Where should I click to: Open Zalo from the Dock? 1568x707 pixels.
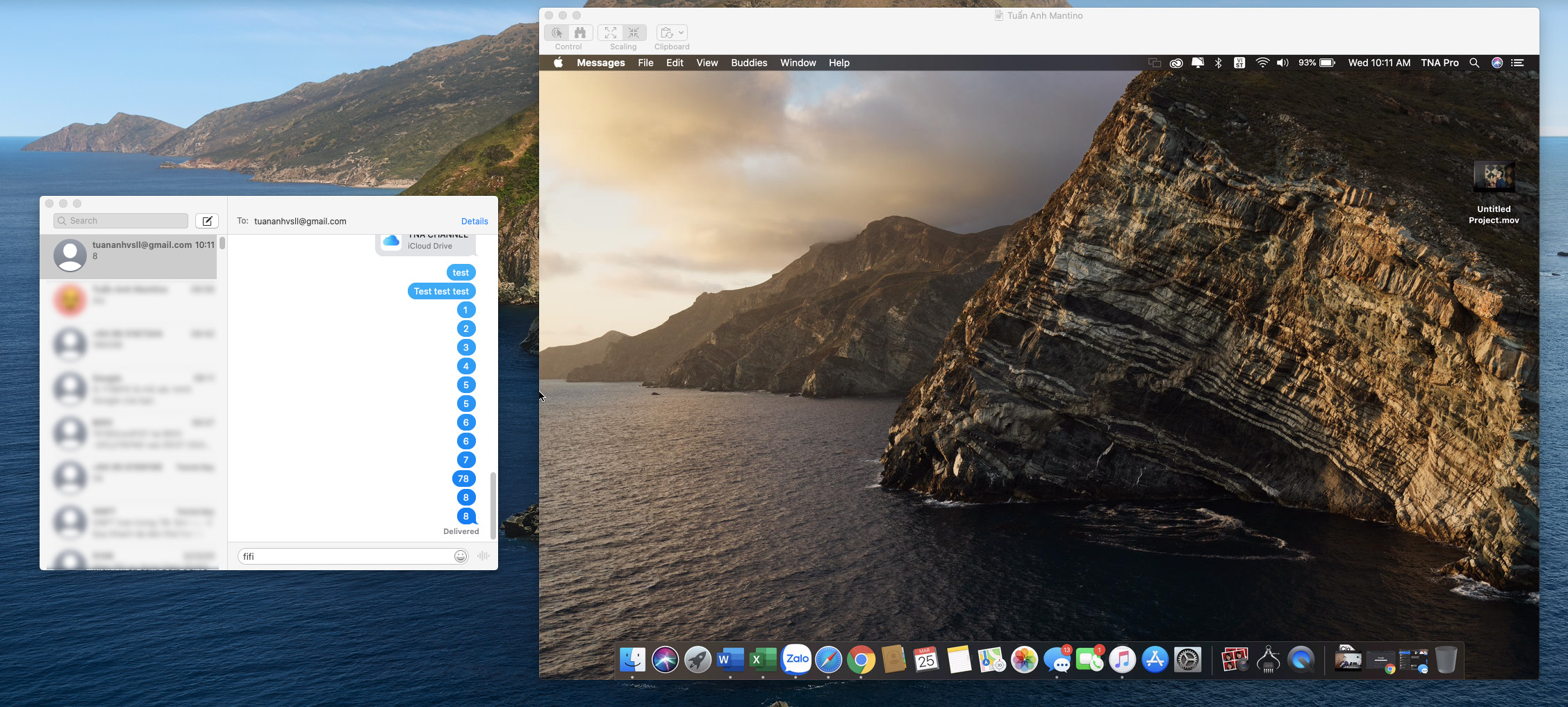(x=795, y=660)
